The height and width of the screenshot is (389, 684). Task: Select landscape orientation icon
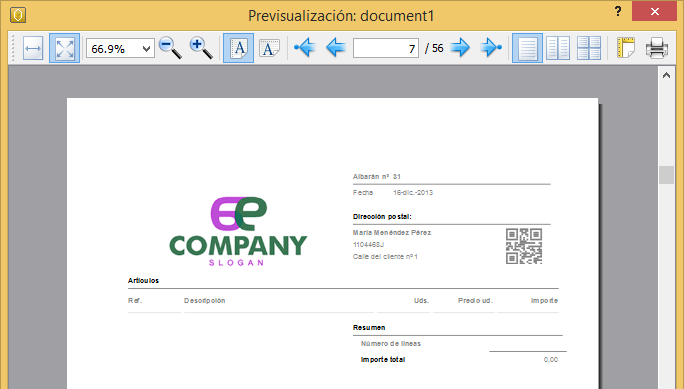[x=269, y=48]
